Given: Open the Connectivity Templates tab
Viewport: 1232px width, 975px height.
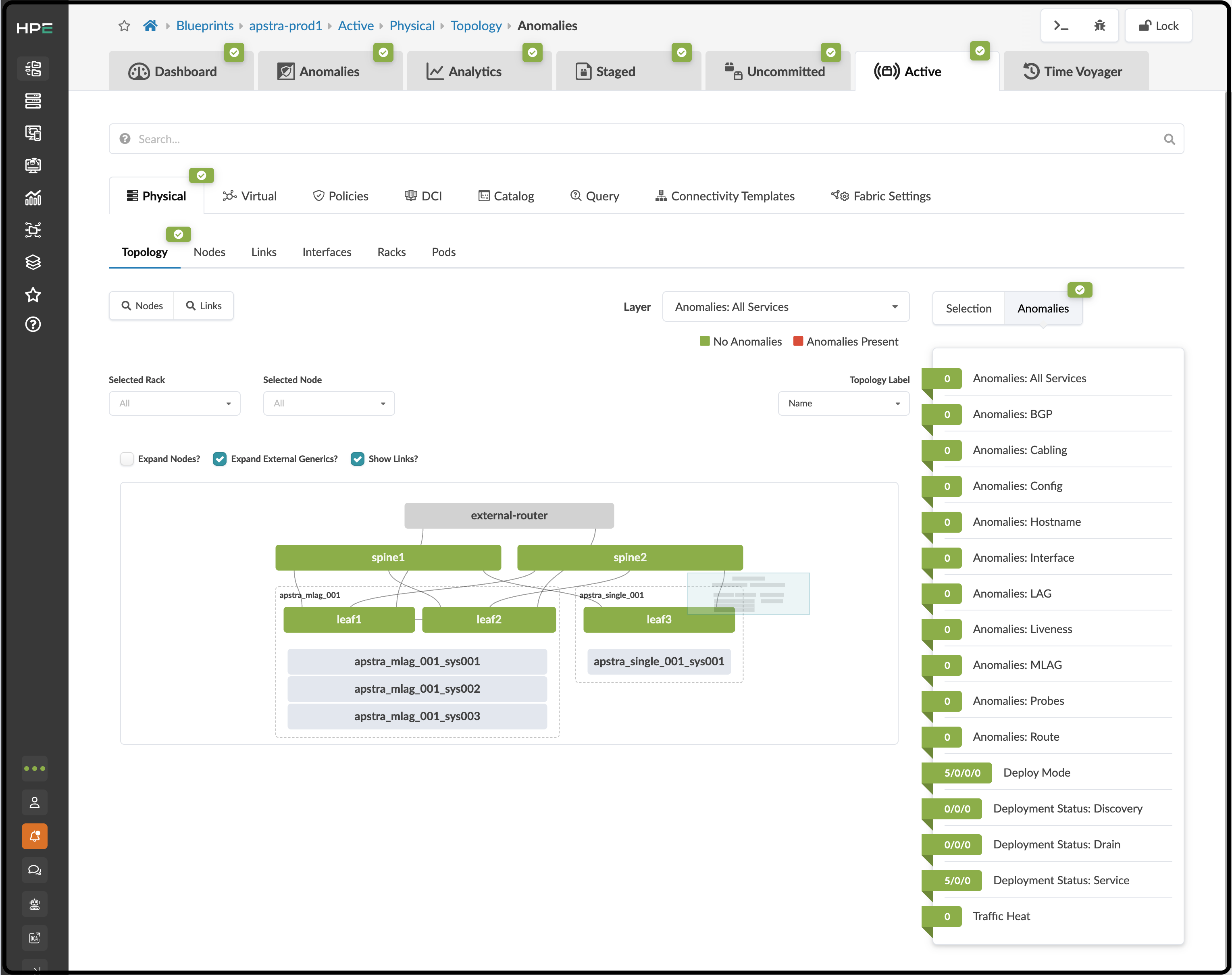Looking at the screenshot, I should tap(724, 196).
